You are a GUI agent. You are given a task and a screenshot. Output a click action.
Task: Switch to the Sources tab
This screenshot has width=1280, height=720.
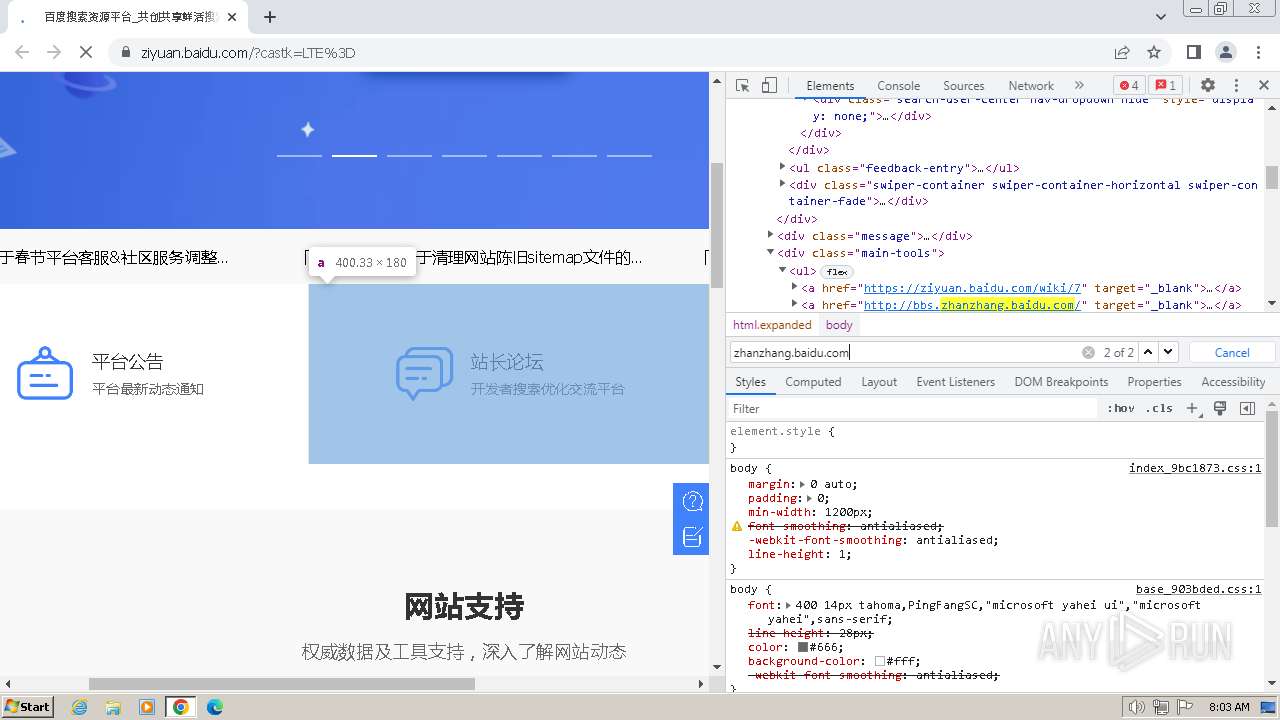tap(964, 86)
